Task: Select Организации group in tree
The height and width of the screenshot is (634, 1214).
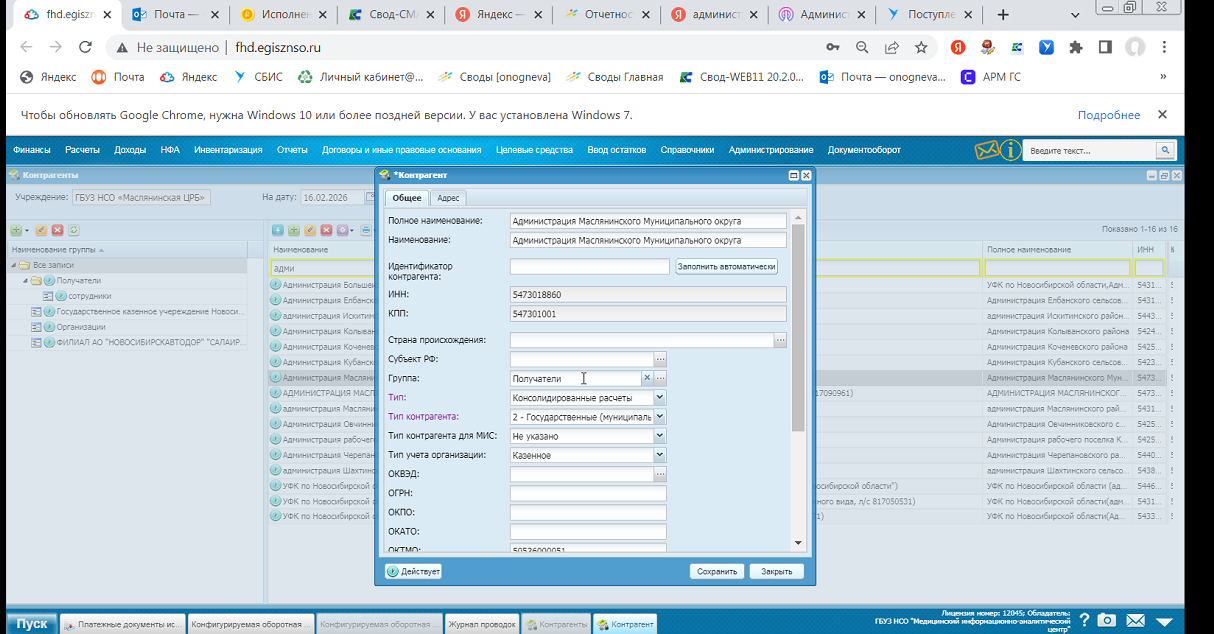Action: pyautogui.click(x=81, y=327)
